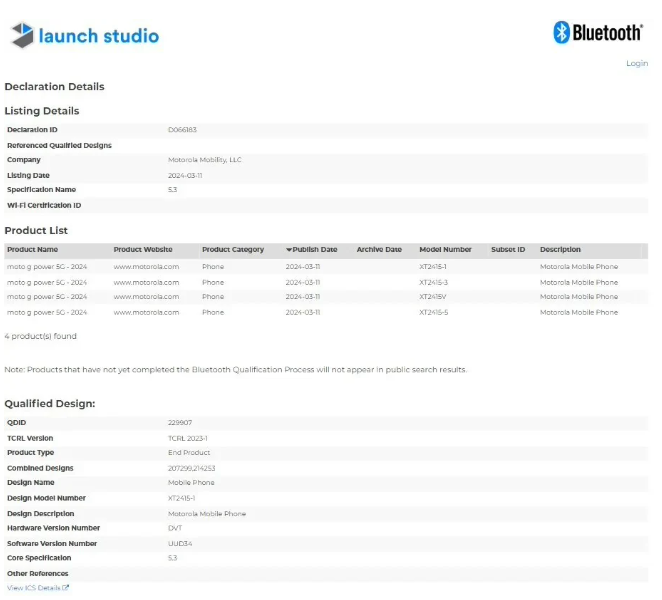
Task: Open View ICS Details link
Action: point(35,588)
